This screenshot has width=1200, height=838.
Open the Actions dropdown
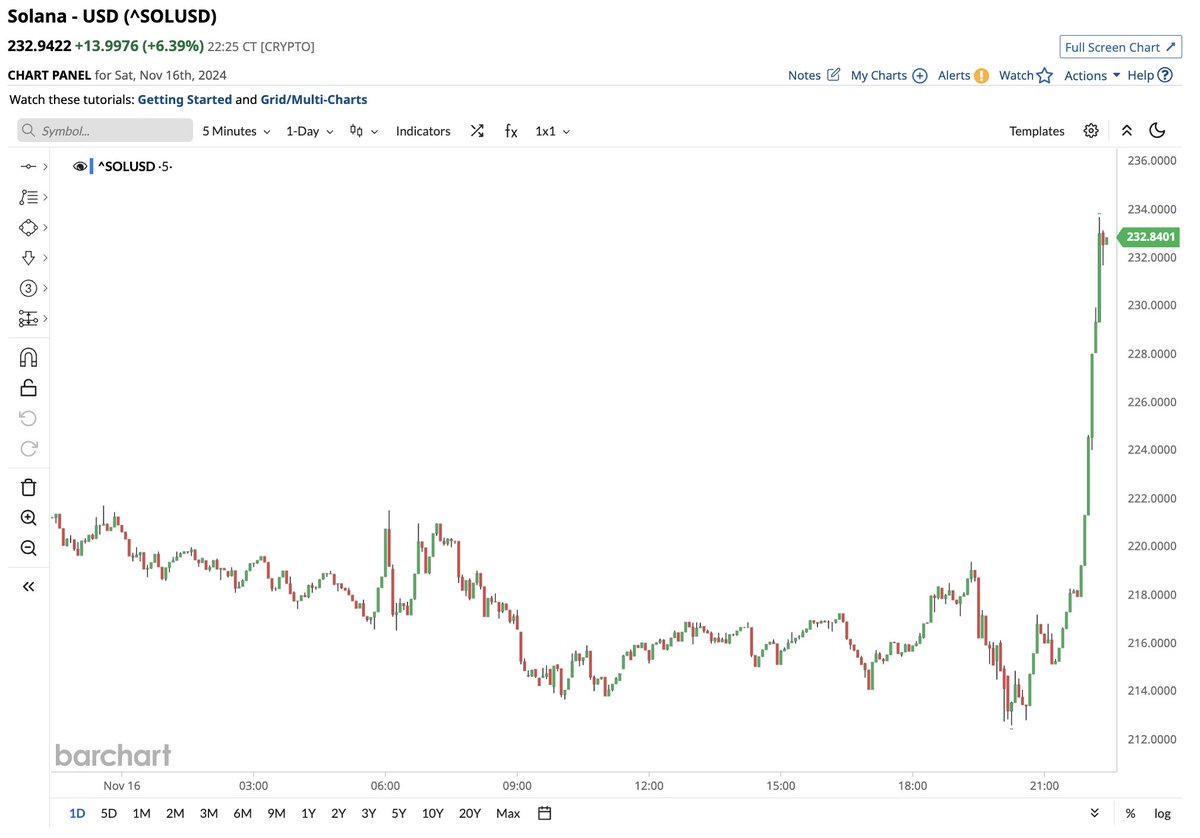pyautogui.click(x=1092, y=75)
